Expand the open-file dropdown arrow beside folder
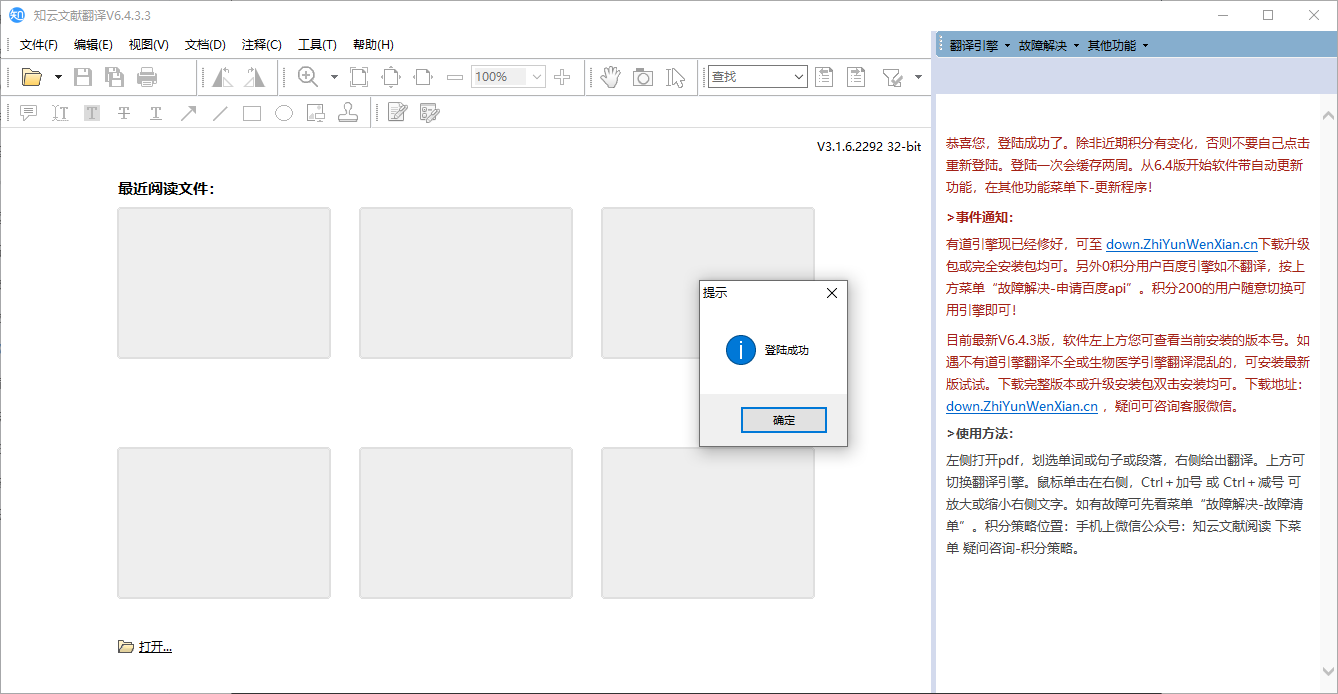 [x=58, y=77]
